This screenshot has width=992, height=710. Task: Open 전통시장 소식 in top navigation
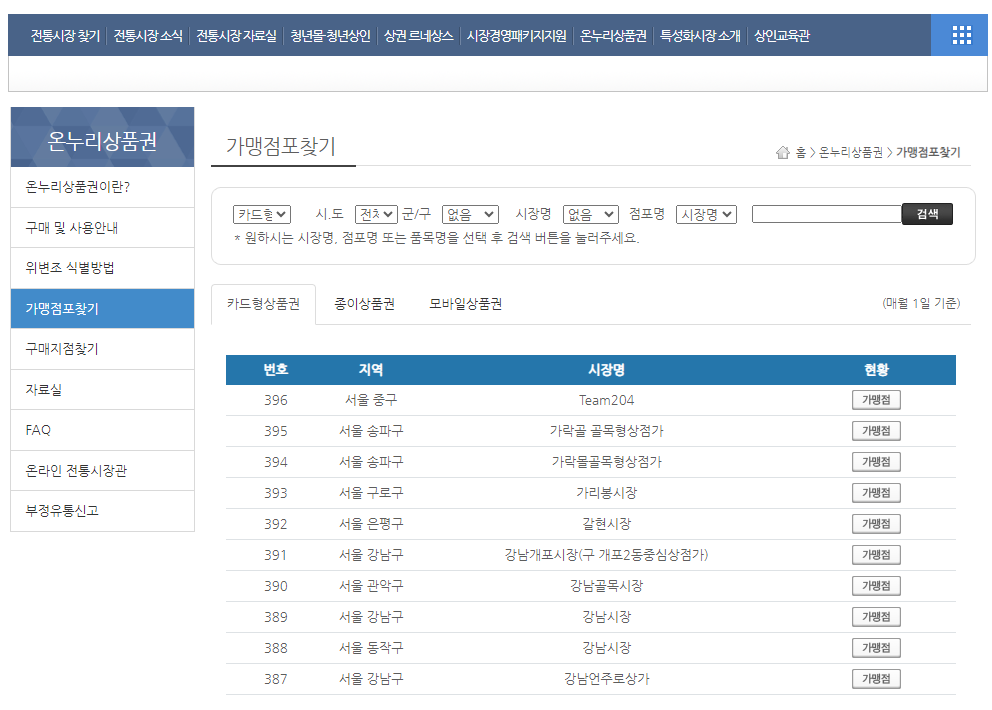[148, 35]
